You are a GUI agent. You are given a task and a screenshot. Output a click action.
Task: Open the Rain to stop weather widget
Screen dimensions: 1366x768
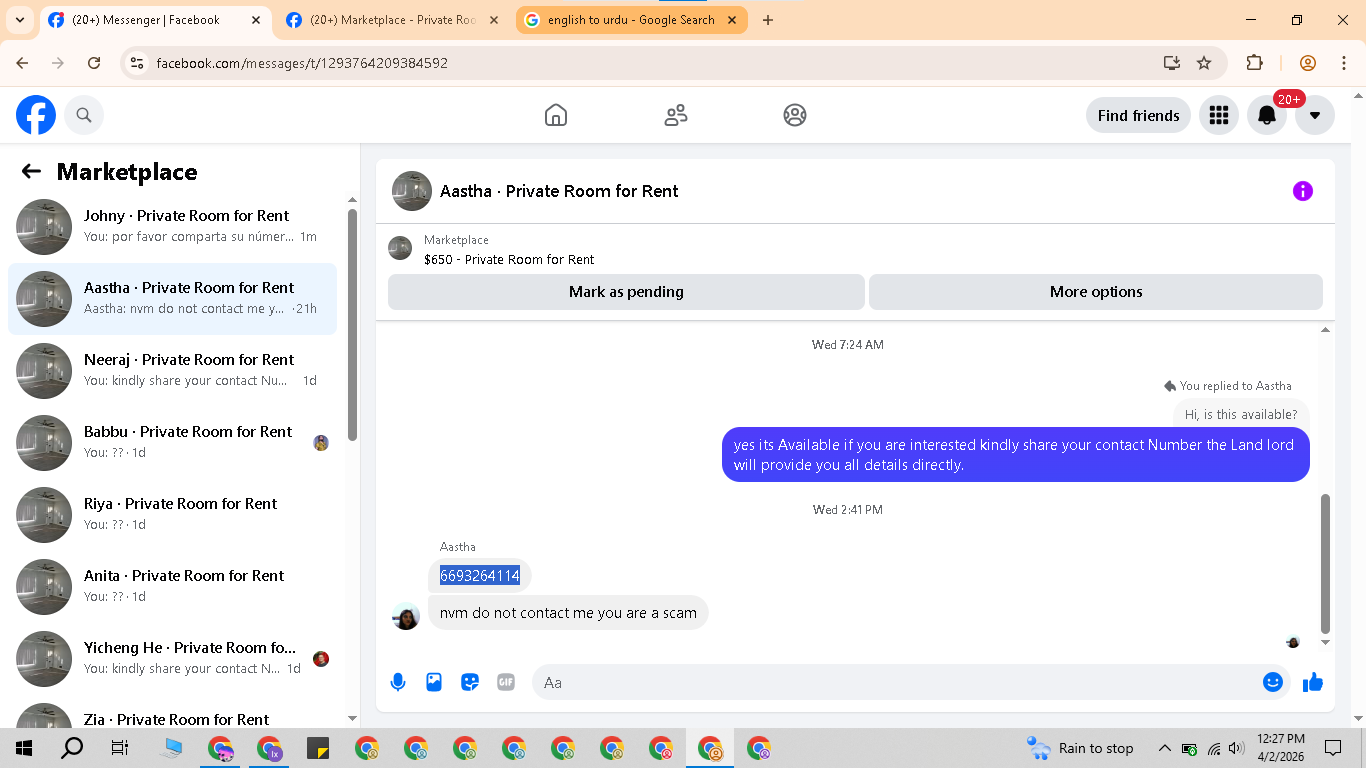coord(1080,748)
